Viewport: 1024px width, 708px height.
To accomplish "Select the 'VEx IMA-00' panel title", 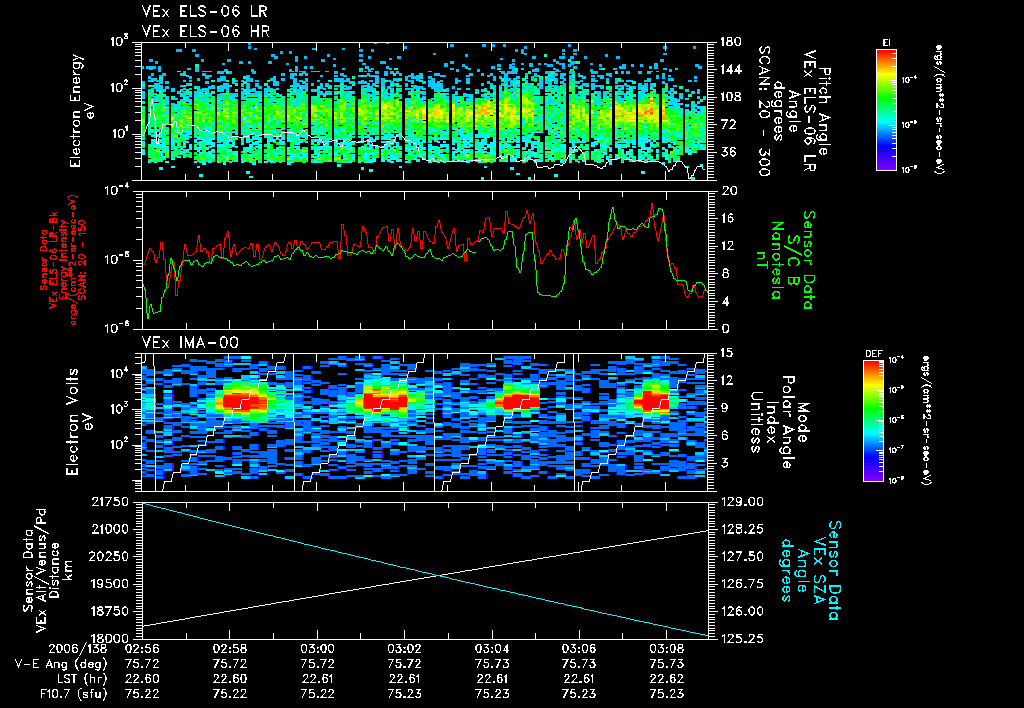I will coord(190,343).
